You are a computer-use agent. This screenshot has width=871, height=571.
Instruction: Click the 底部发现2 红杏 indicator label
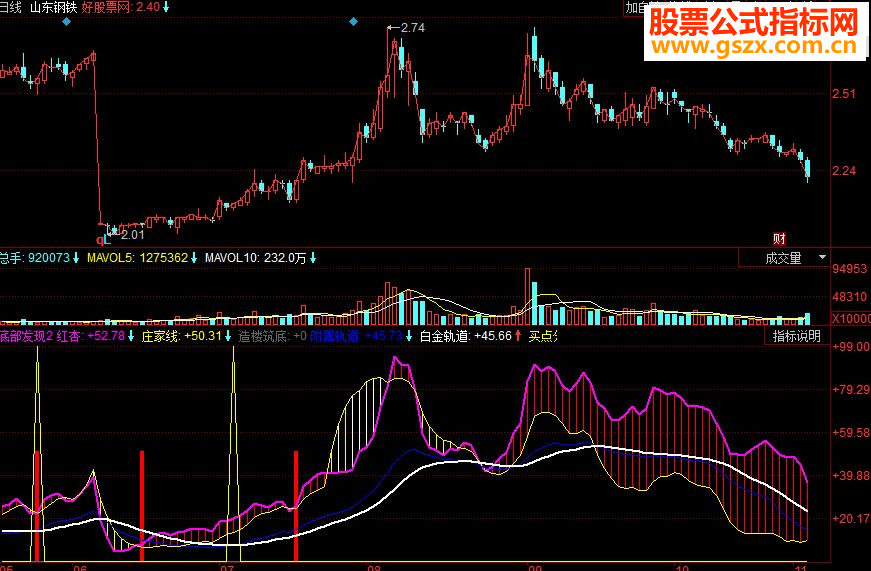click(x=41, y=335)
